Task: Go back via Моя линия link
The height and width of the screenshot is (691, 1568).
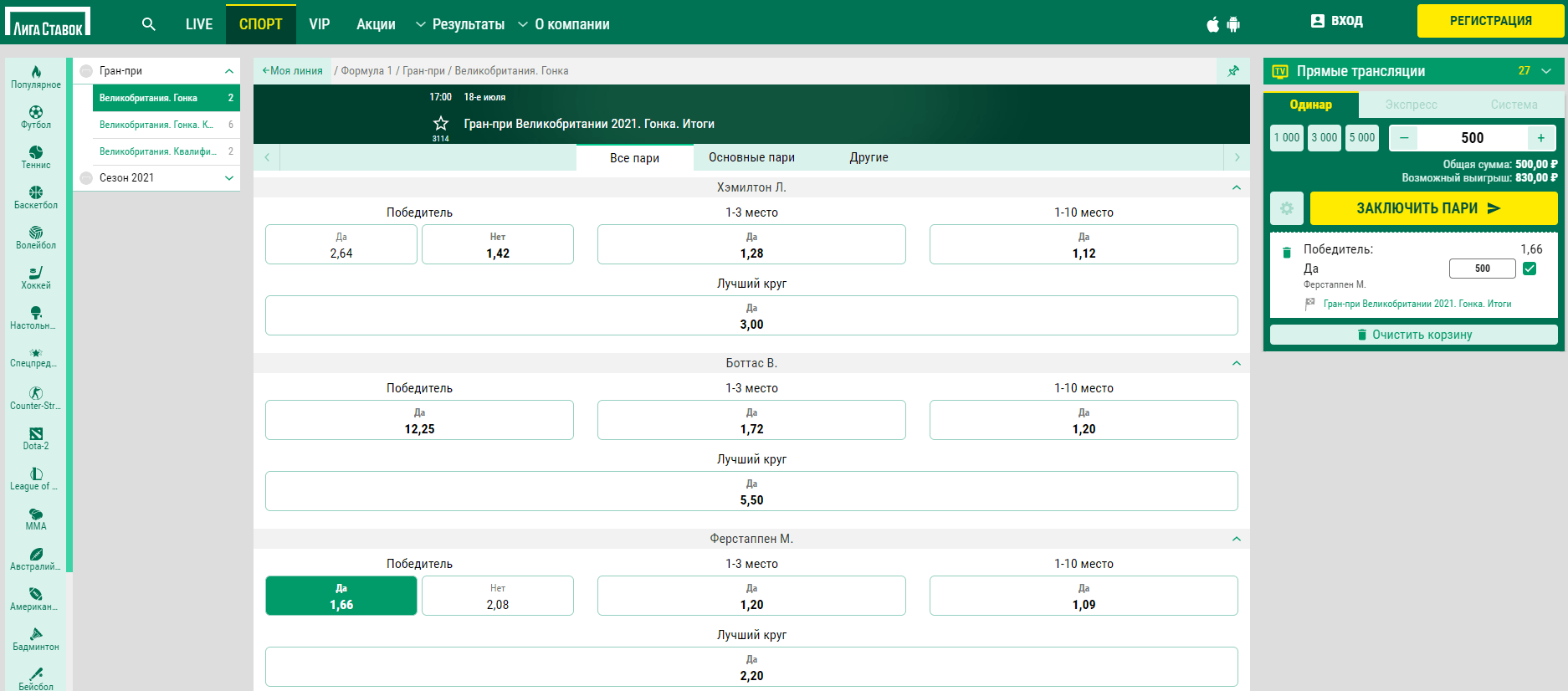Action: point(293,71)
